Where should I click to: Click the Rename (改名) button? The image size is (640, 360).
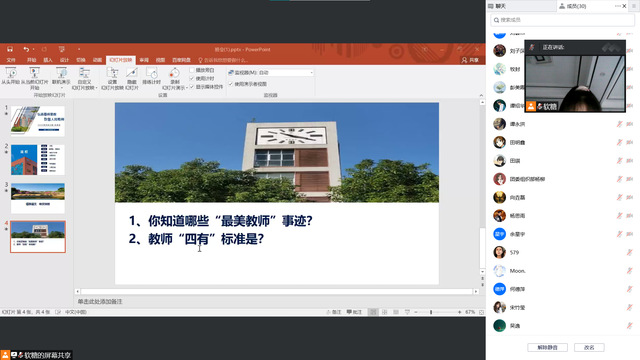point(589,347)
